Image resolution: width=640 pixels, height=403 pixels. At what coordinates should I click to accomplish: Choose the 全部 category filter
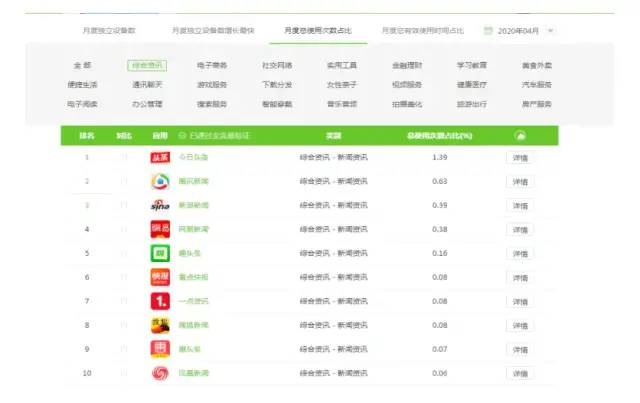tap(82, 65)
